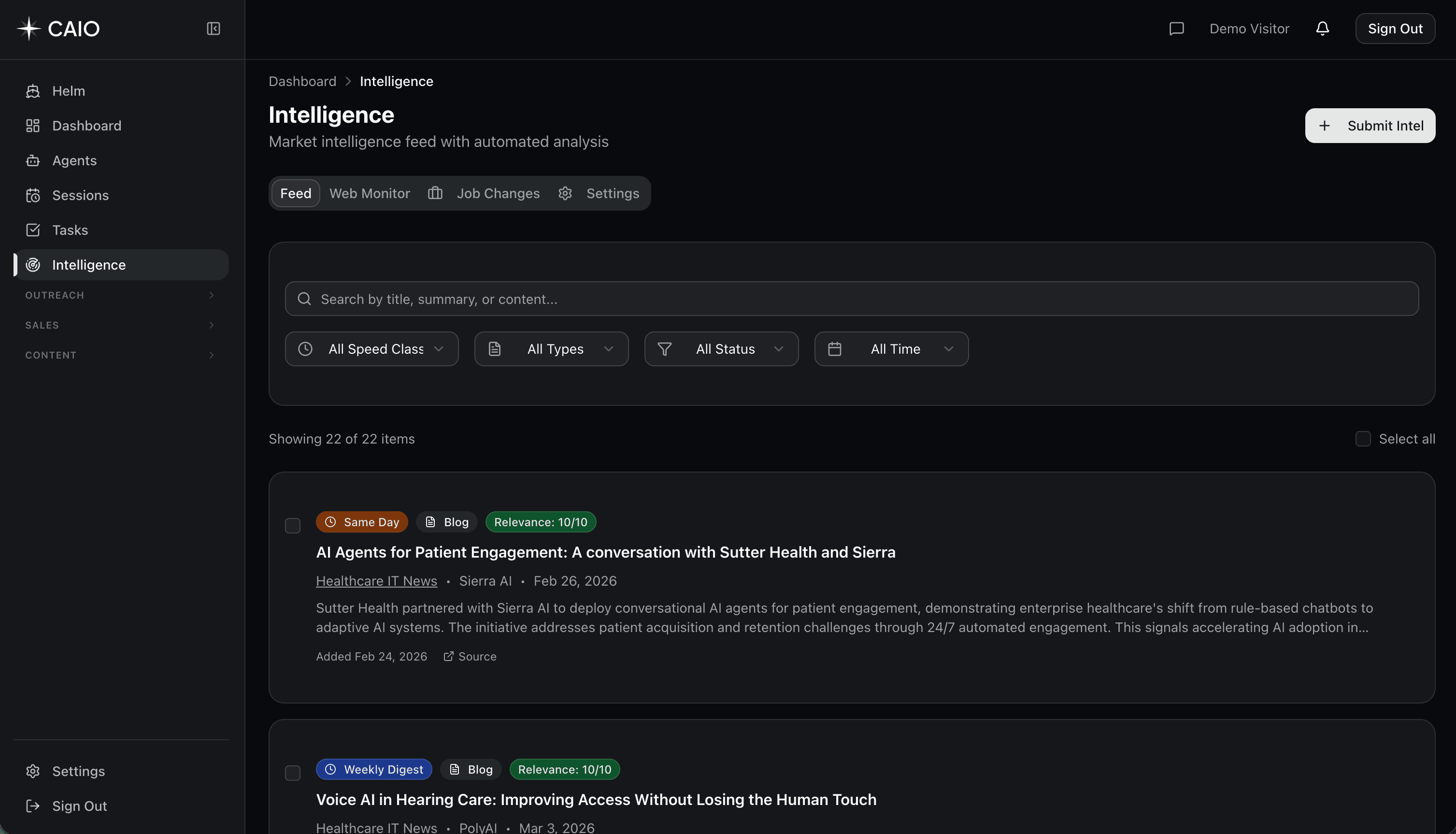The height and width of the screenshot is (834, 1456).
Task: Open Agents from the sidebar icon
Action: coord(33,160)
